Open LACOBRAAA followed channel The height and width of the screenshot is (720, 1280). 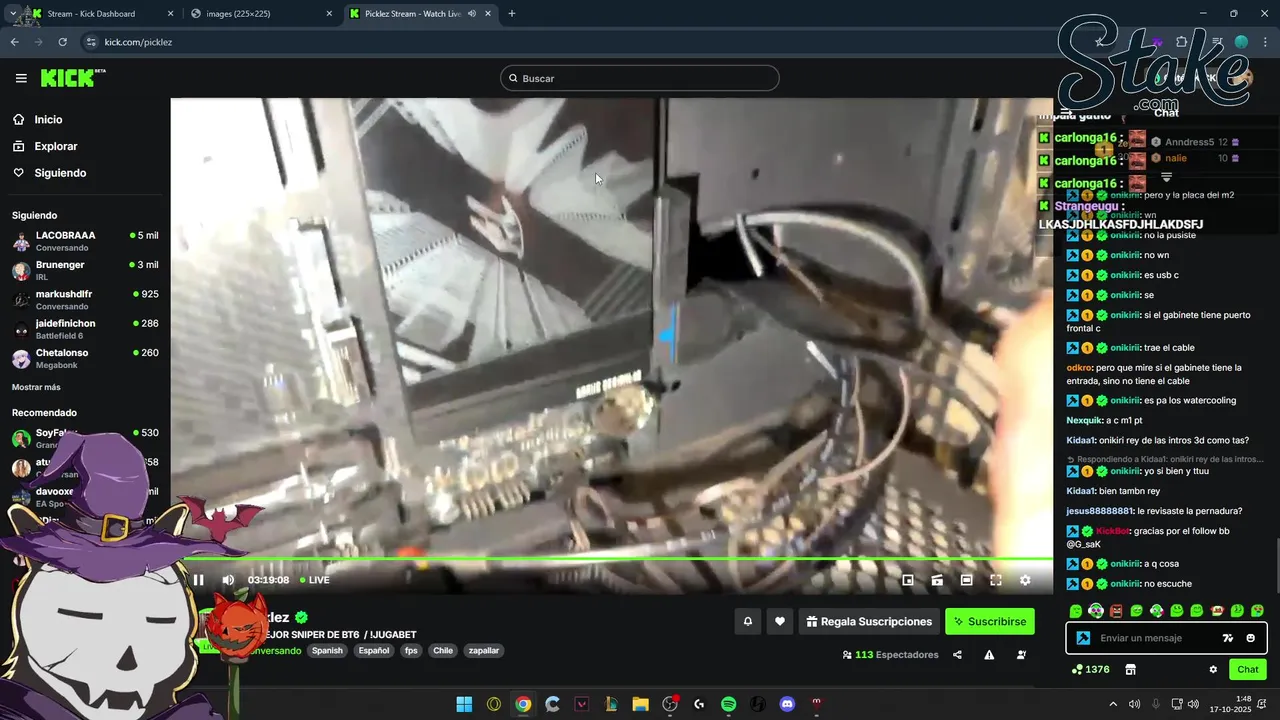pyautogui.click(x=85, y=241)
